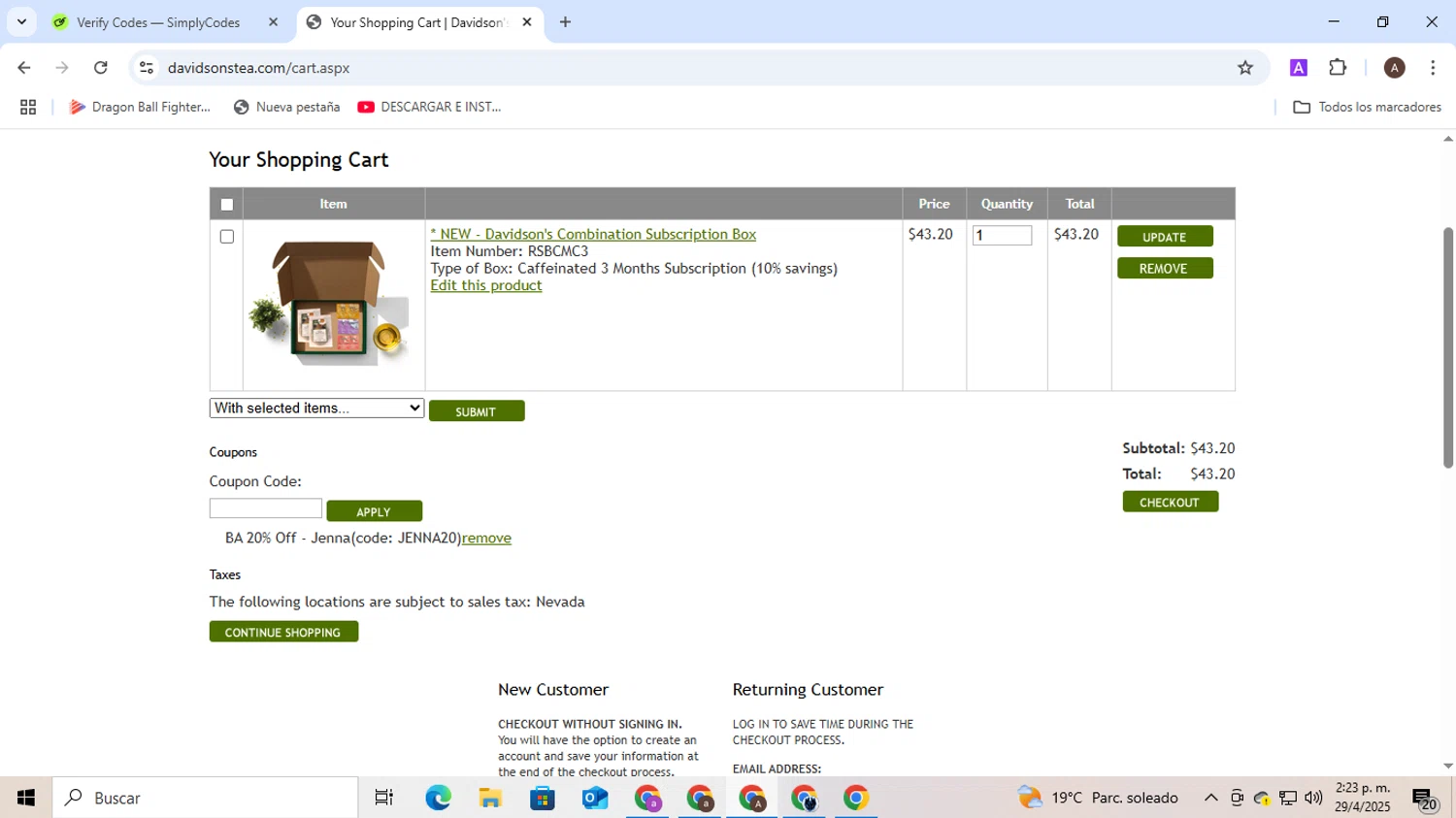Click the page vertical scrollbar thumb
This screenshot has width=1456, height=818.
(1447, 347)
